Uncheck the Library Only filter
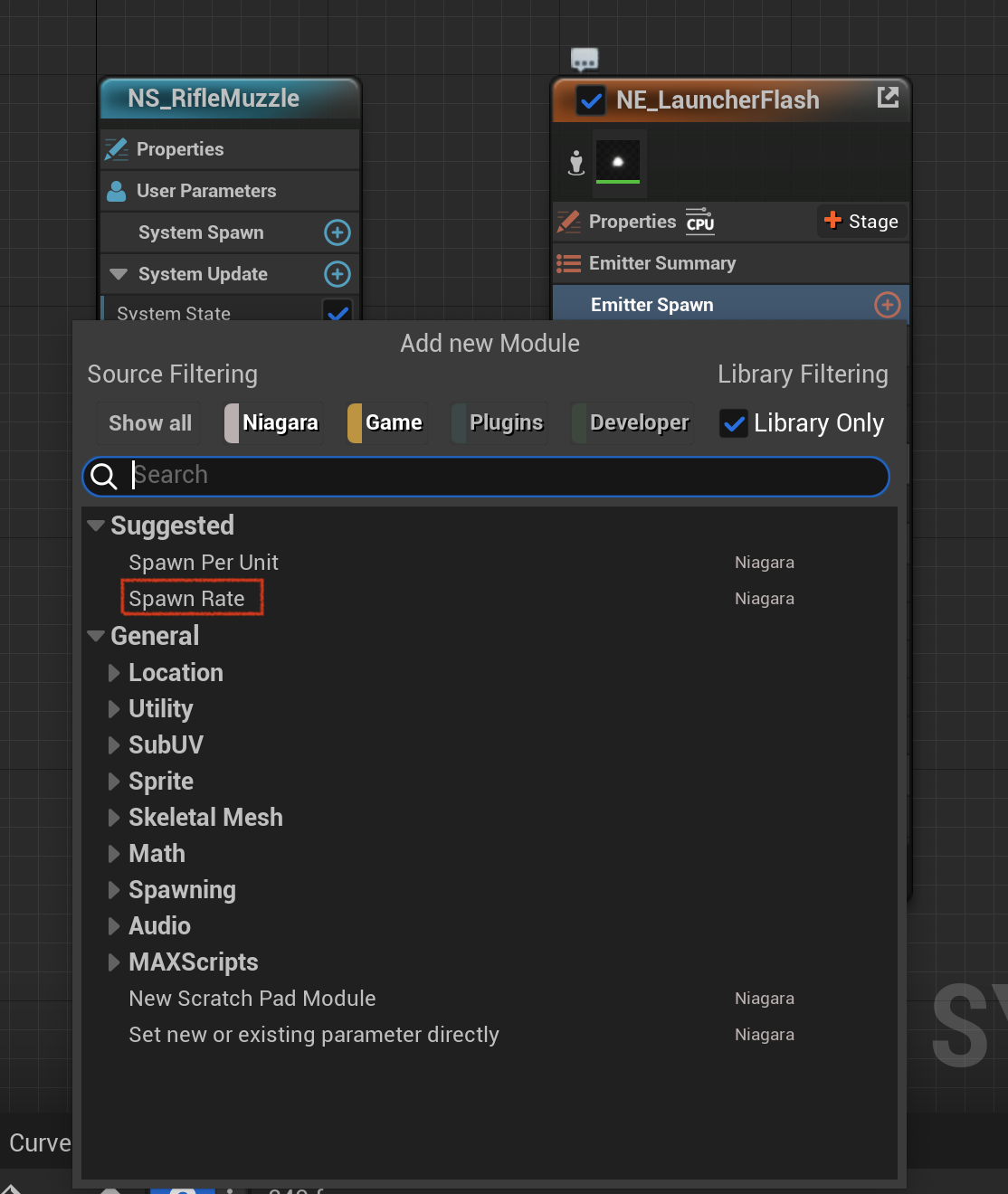Image resolution: width=1008 pixels, height=1194 pixels. point(734,423)
